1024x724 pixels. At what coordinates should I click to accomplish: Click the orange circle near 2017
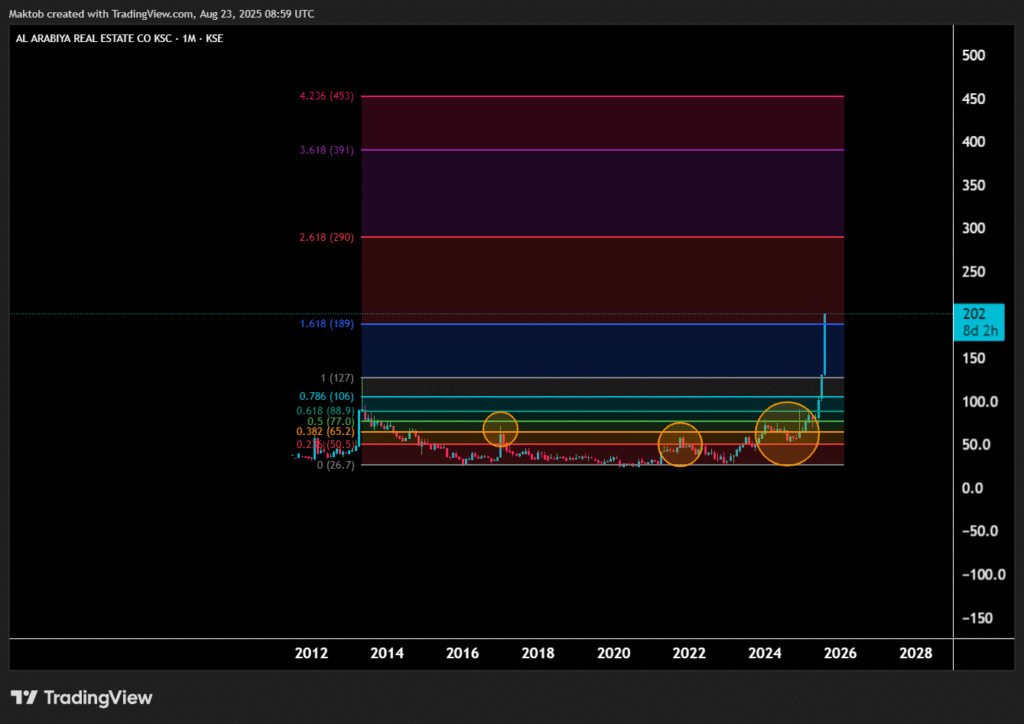500,429
